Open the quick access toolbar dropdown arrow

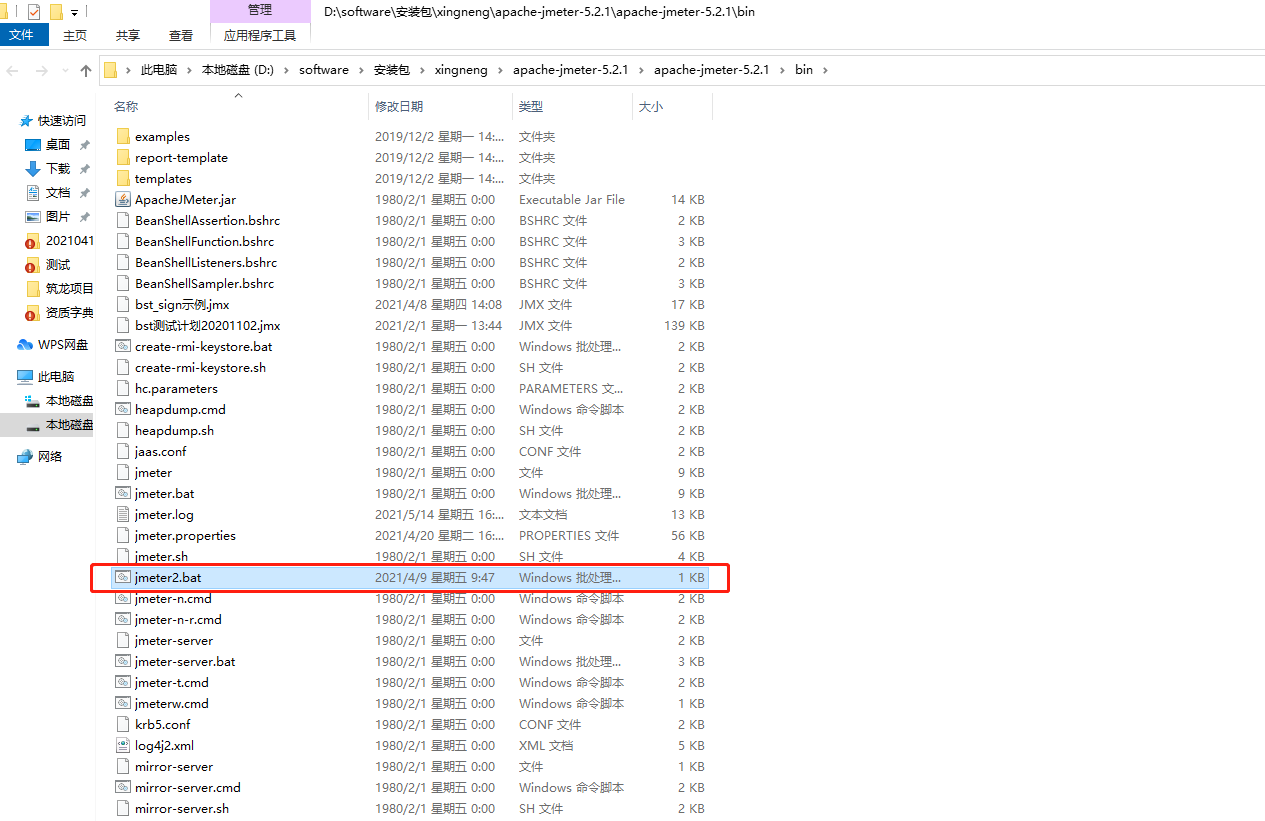coord(75,13)
